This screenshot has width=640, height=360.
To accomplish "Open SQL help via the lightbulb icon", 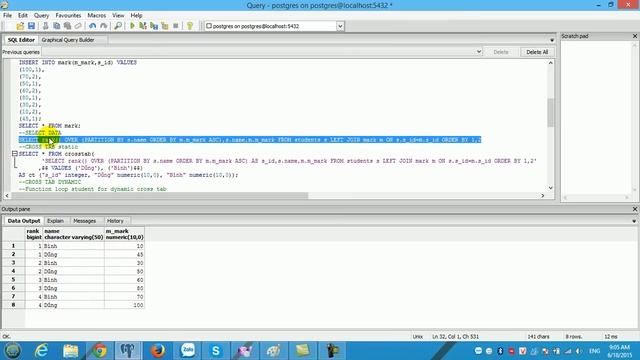I will (x=190, y=26).
